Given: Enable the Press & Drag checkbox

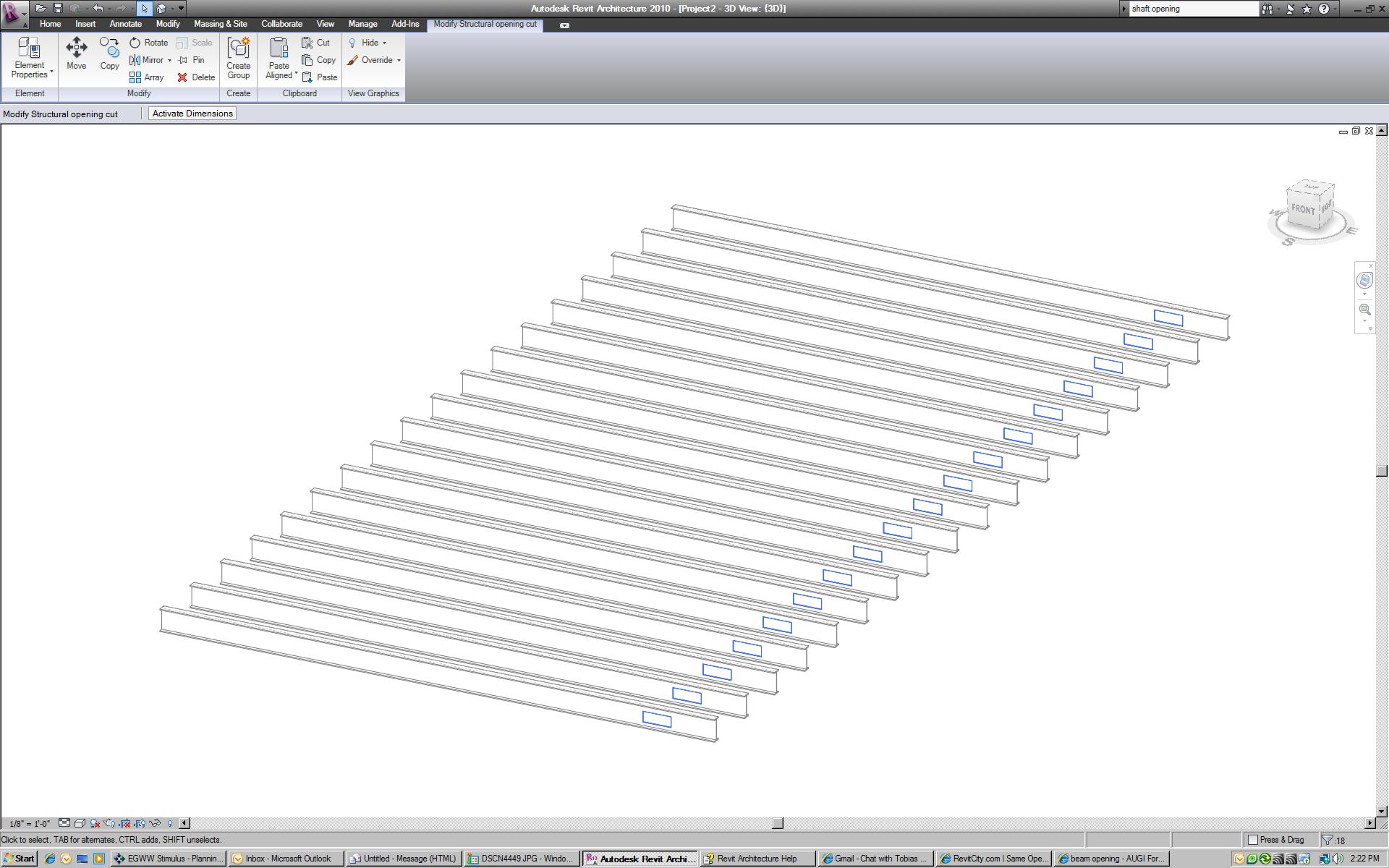Looking at the screenshot, I should point(1253,840).
